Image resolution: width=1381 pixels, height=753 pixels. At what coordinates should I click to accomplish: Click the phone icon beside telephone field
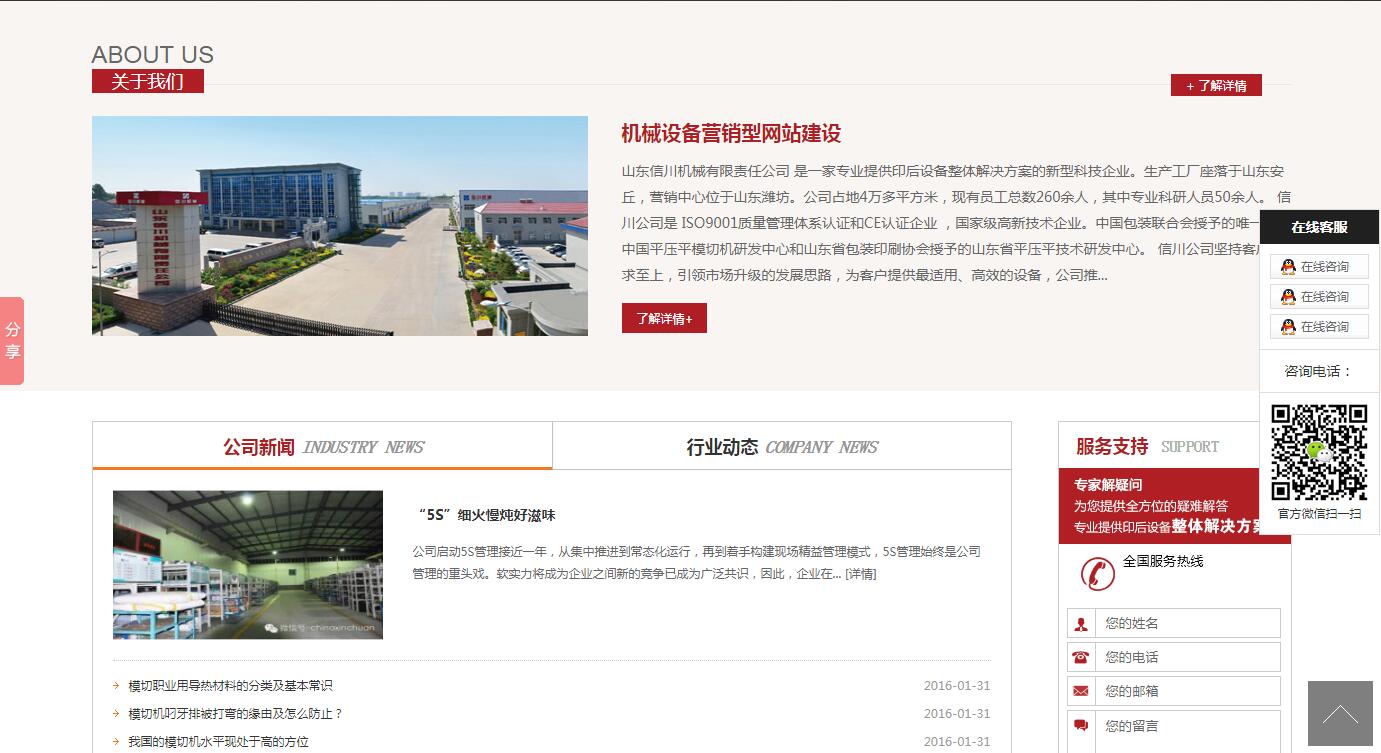tap(1081, 658)
